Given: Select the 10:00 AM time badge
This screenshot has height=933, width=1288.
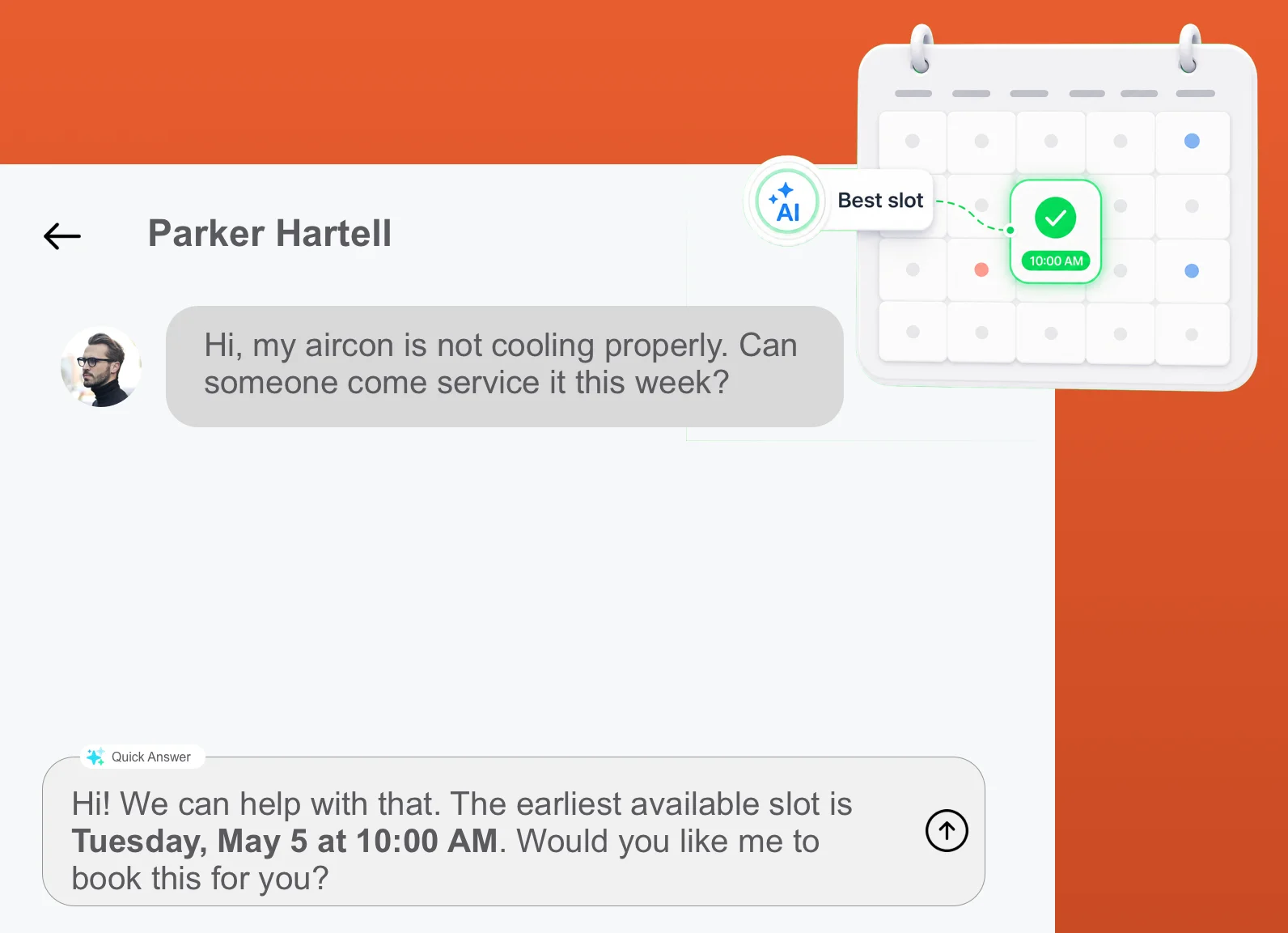Looking at the screenshot, I should 1056,261.
